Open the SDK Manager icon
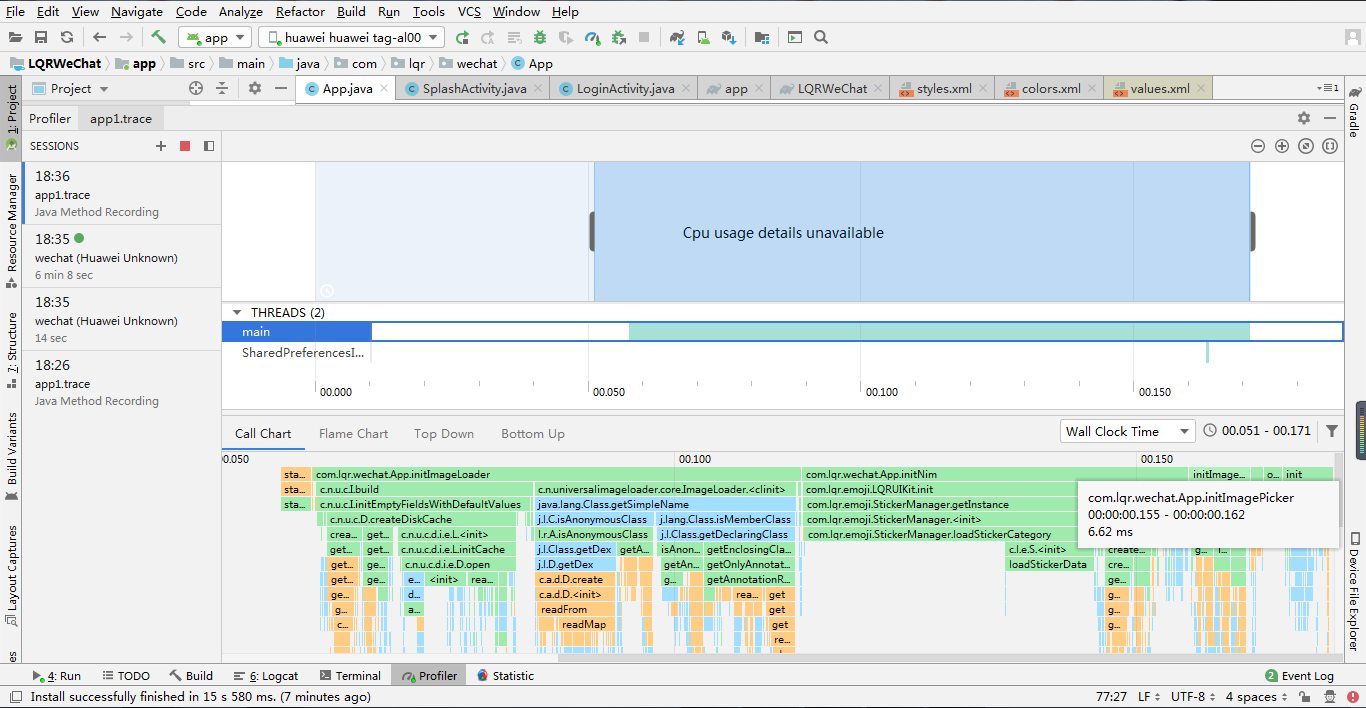Viewport: 1366px width, 708px height. pos(729,37)
